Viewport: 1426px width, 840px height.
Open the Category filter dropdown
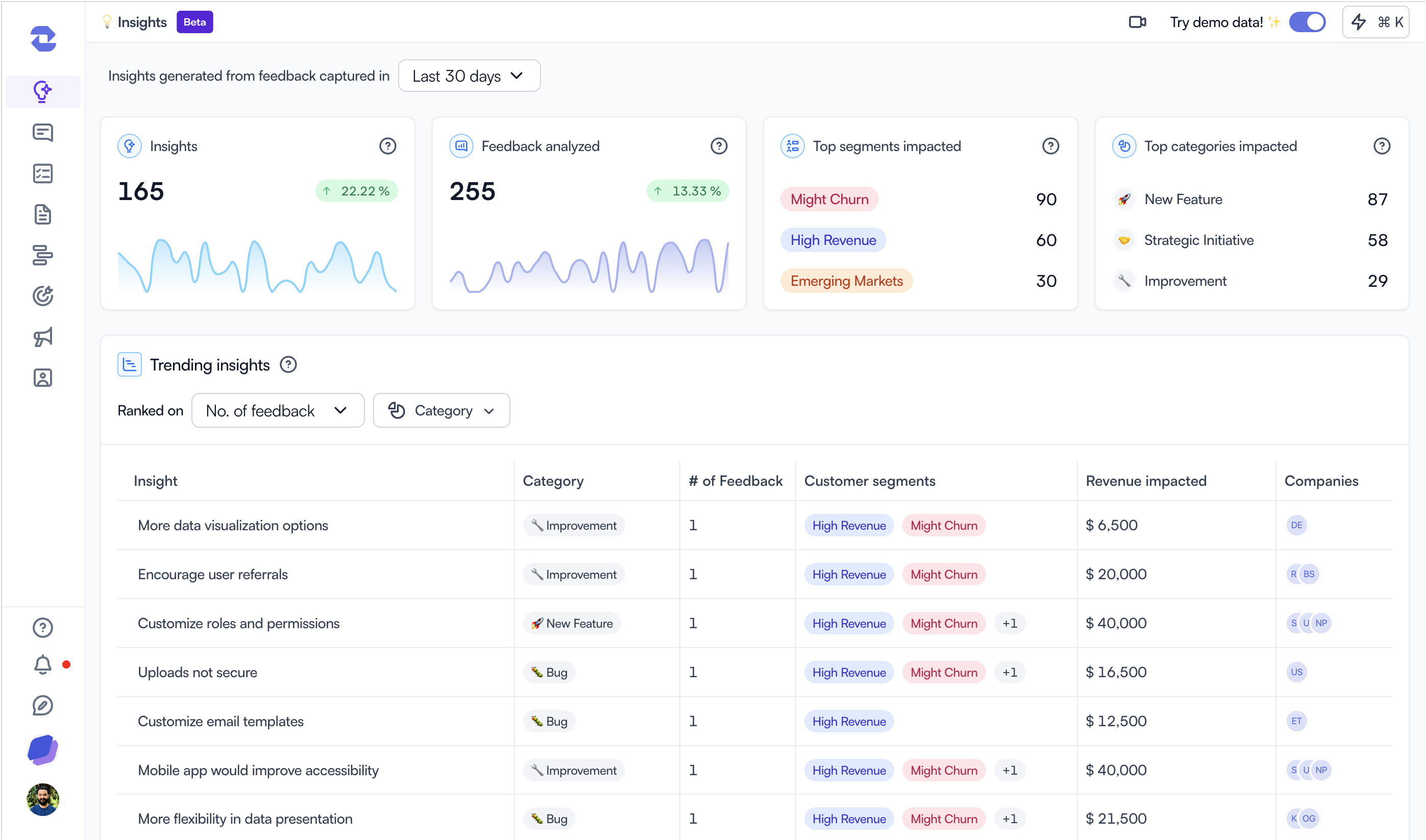pyautogui.click(x=441, y=410)
